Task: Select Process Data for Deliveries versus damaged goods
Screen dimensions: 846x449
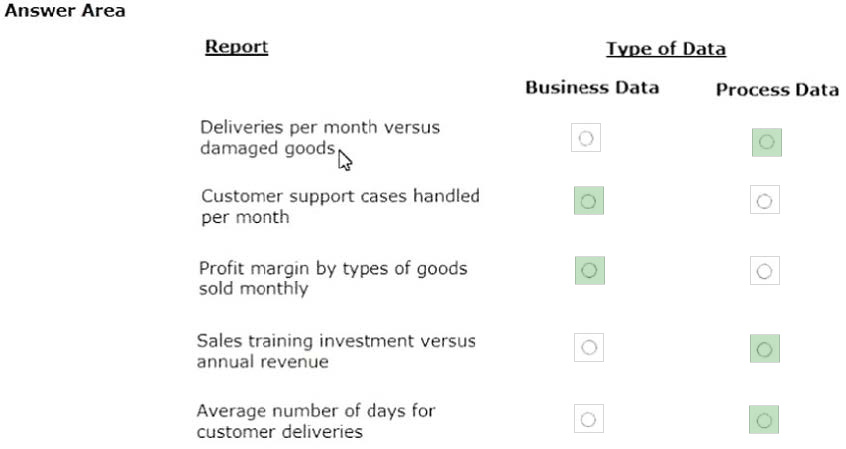Action: pyautogui.click(x=766, y=143)
